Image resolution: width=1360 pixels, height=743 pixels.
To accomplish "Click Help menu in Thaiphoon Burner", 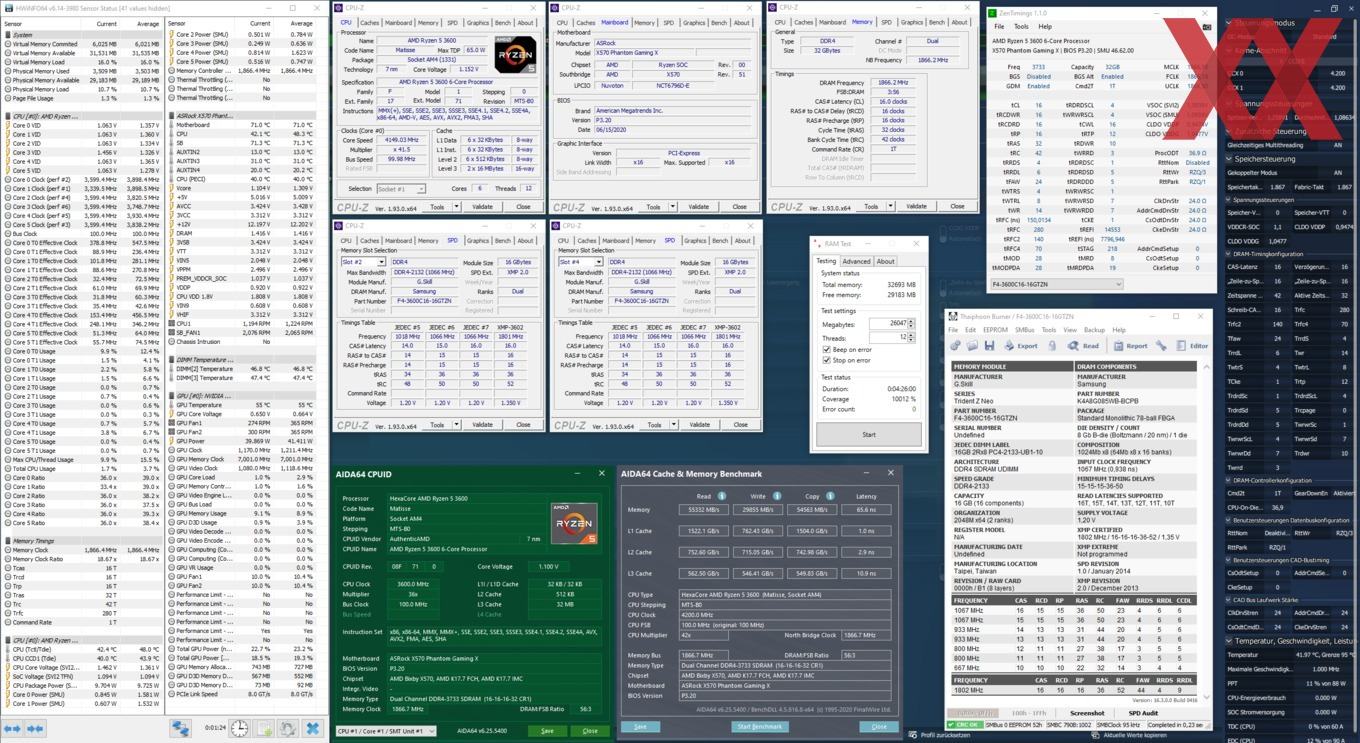I will 1119,330.
